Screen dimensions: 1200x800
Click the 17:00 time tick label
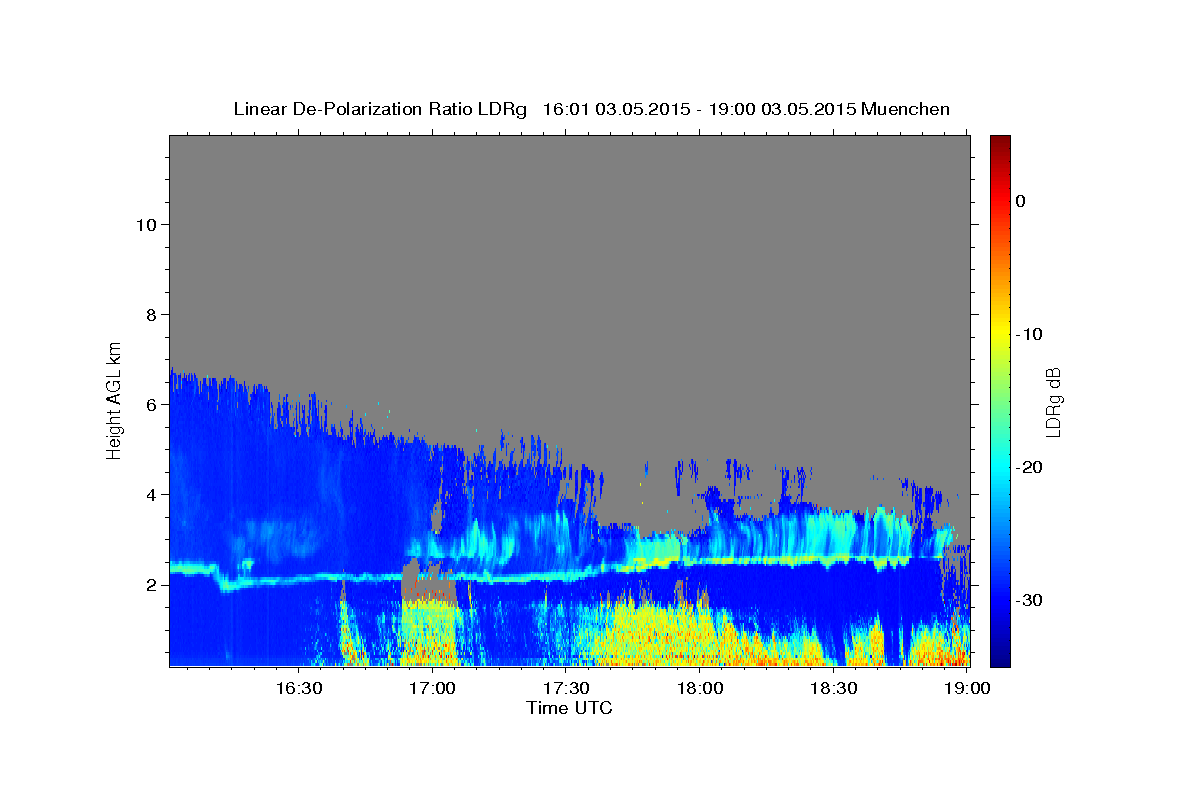coord(432,688)
